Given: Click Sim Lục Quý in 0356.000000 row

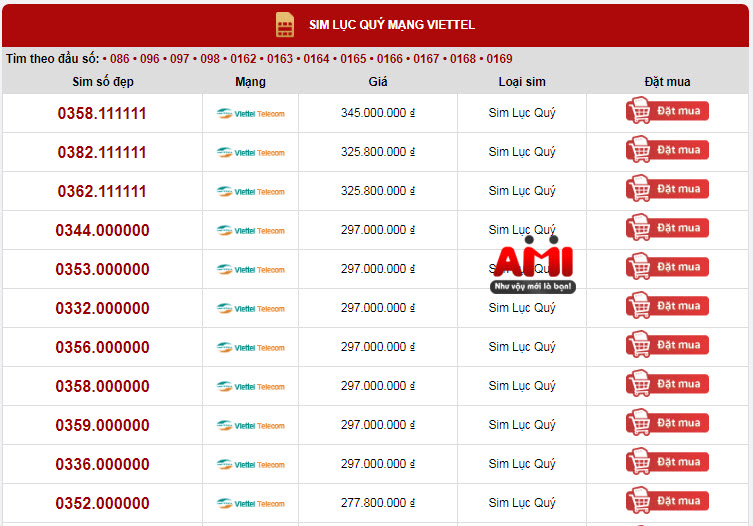Looking at the screenshot, I should coord(522,347).
